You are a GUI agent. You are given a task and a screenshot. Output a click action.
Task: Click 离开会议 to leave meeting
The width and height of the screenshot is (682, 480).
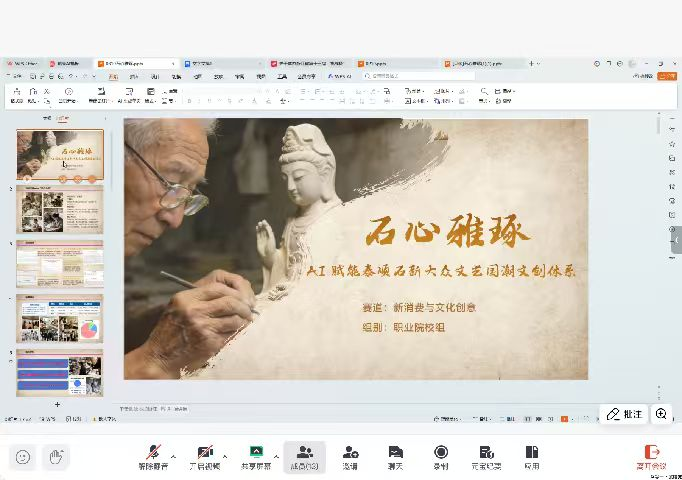(651, 456)
